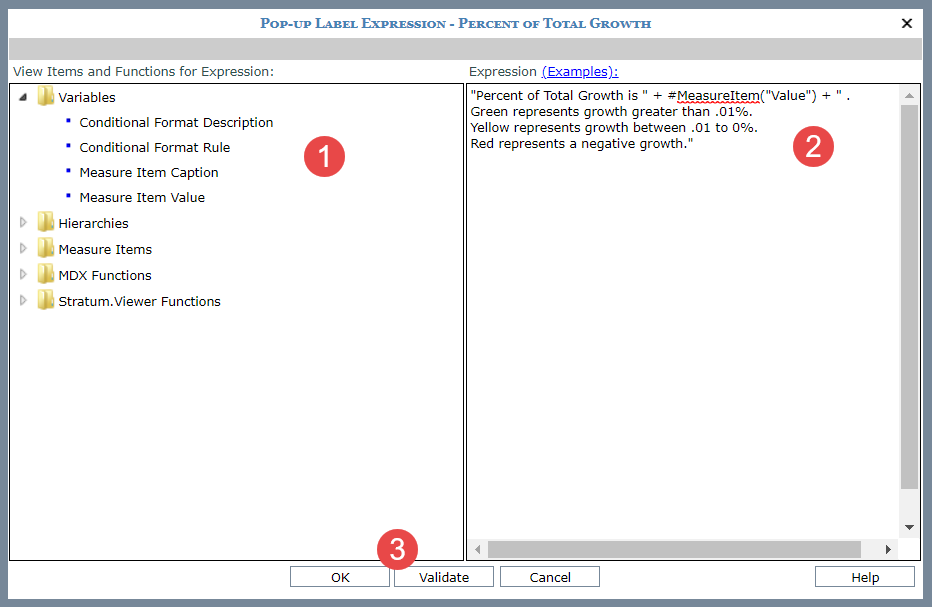Expand the Hierarchies tree node
932x607 pixels.
24,223
